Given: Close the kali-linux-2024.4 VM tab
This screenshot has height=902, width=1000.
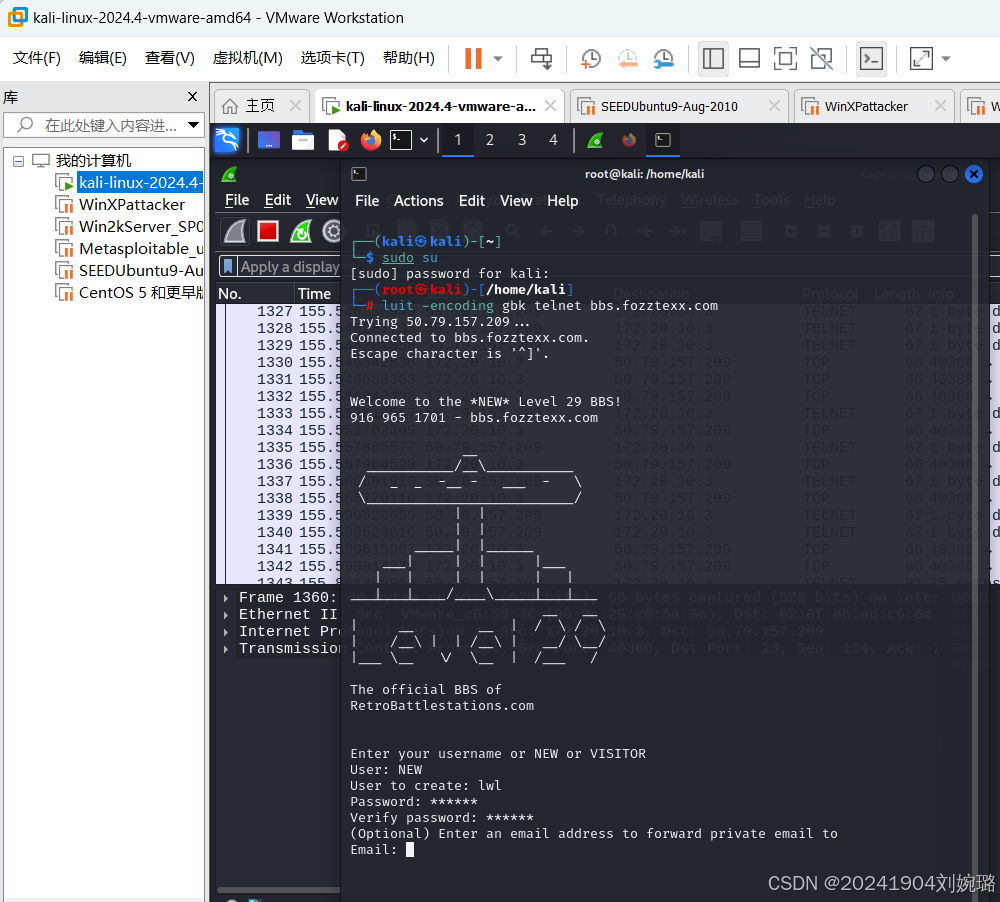Looking at the screenshot, I should click(550, 106).
